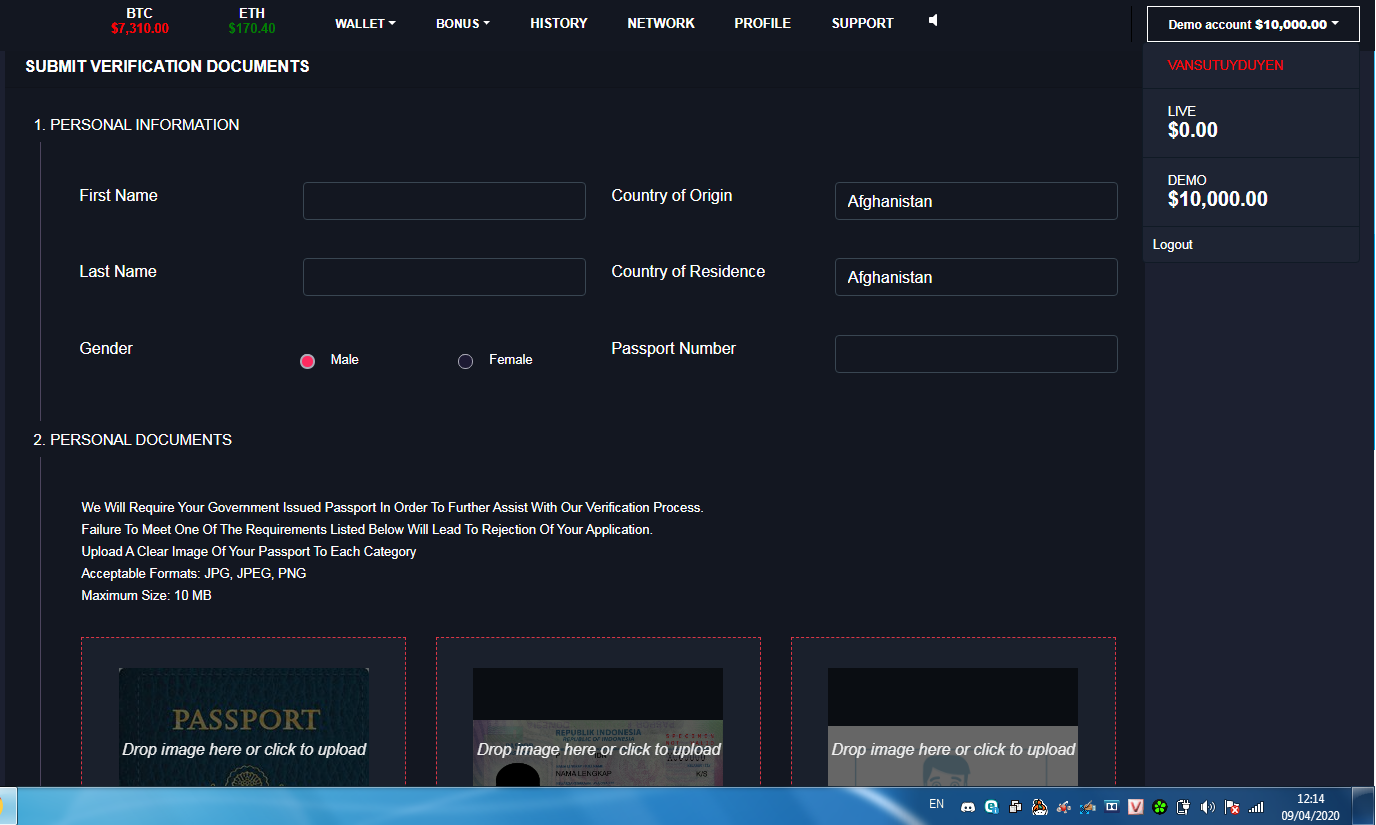Open the Action Center flag icon
Viewport: 1376px width, 825px height.
click(x=1232, y=807)
